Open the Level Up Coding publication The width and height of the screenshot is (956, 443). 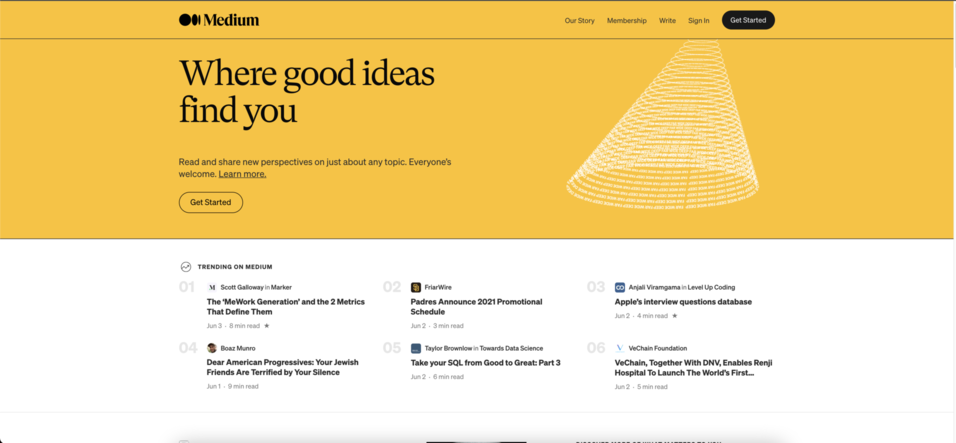coord(711,287)
